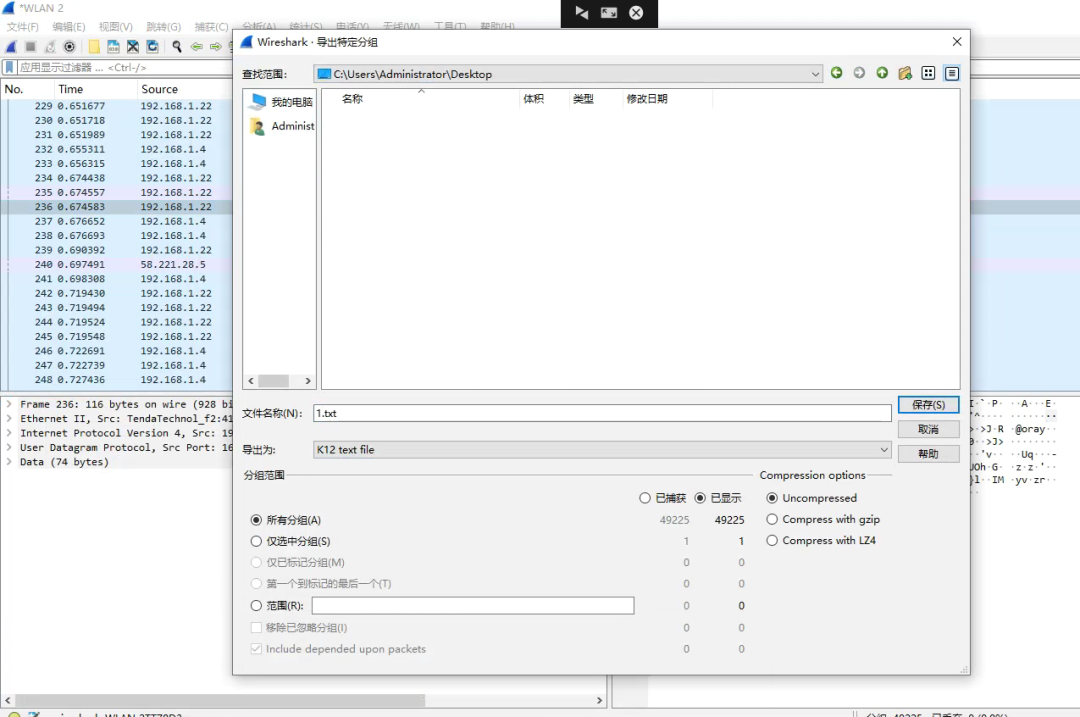Image resolution: width=1080 pixels, height=717 pixels.
Task: Go to the parent directory in dialog
Action: click(882, 73)
